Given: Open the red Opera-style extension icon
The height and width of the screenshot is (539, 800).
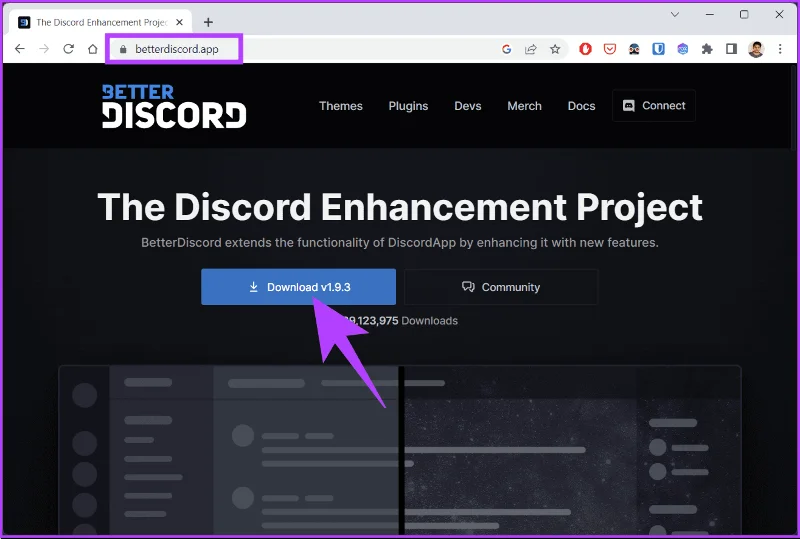Looking at the screenshot, I should point(585,49).
